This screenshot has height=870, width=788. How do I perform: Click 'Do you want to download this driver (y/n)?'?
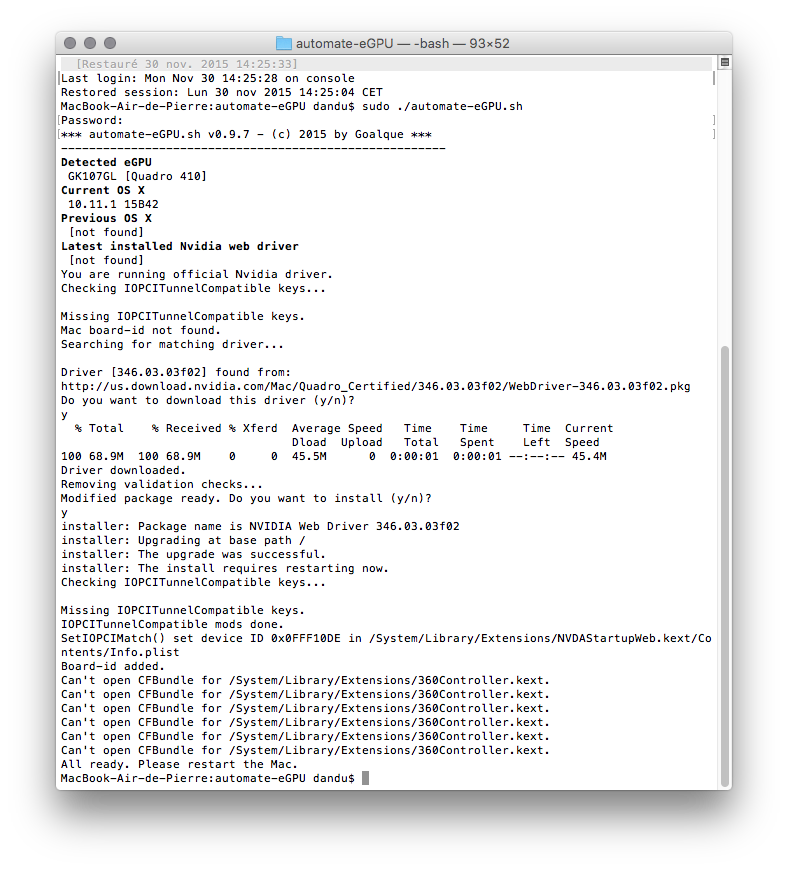(x=208, y=400)
